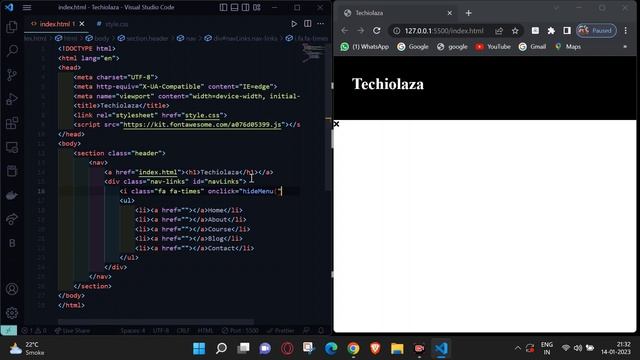The image size is (640, 360).
Task: Run the code with play button
Action: point(294,24)
